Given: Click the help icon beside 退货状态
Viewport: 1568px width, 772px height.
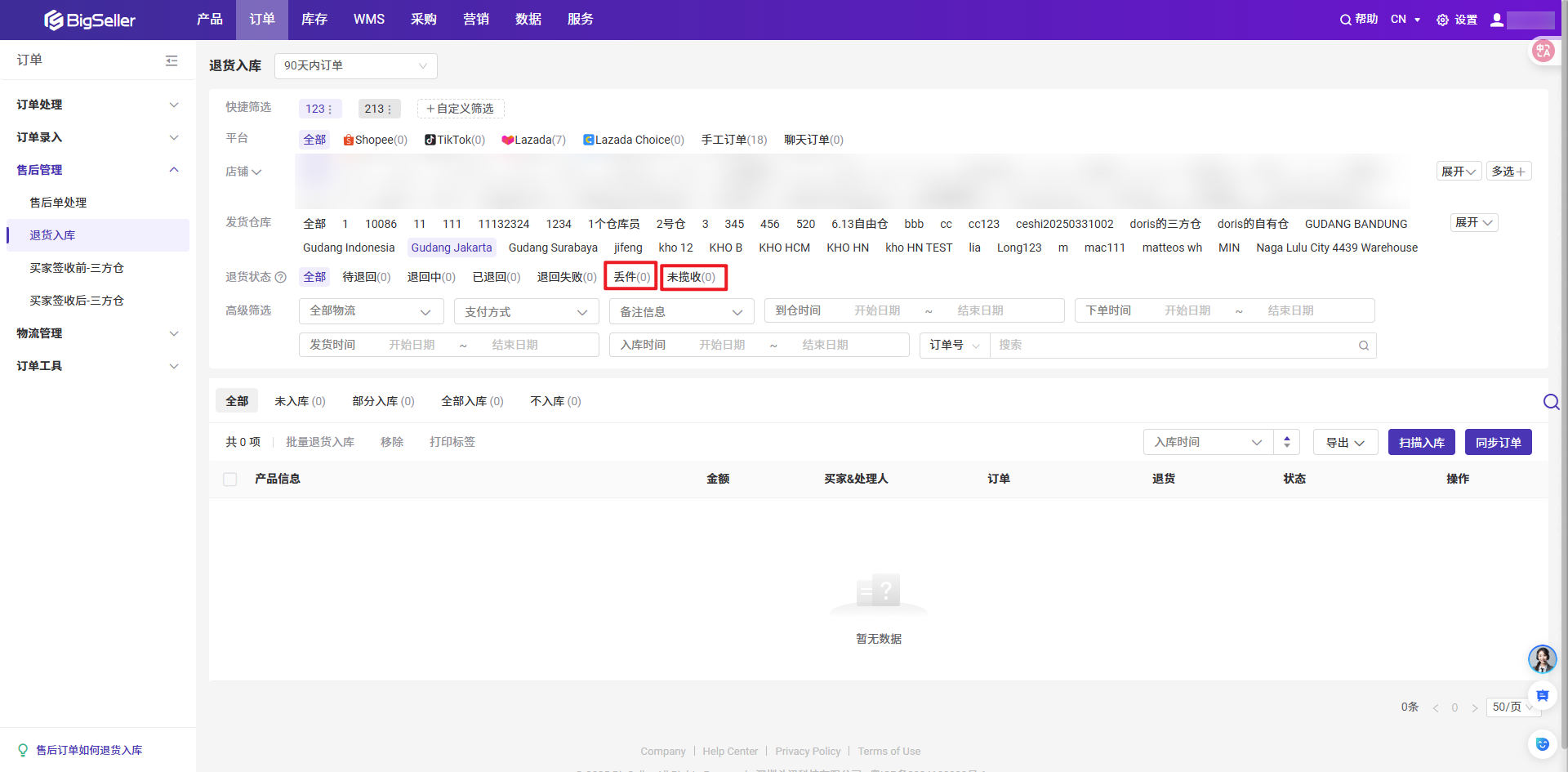Looking at the screenshot, I should (x=281, y=277).
